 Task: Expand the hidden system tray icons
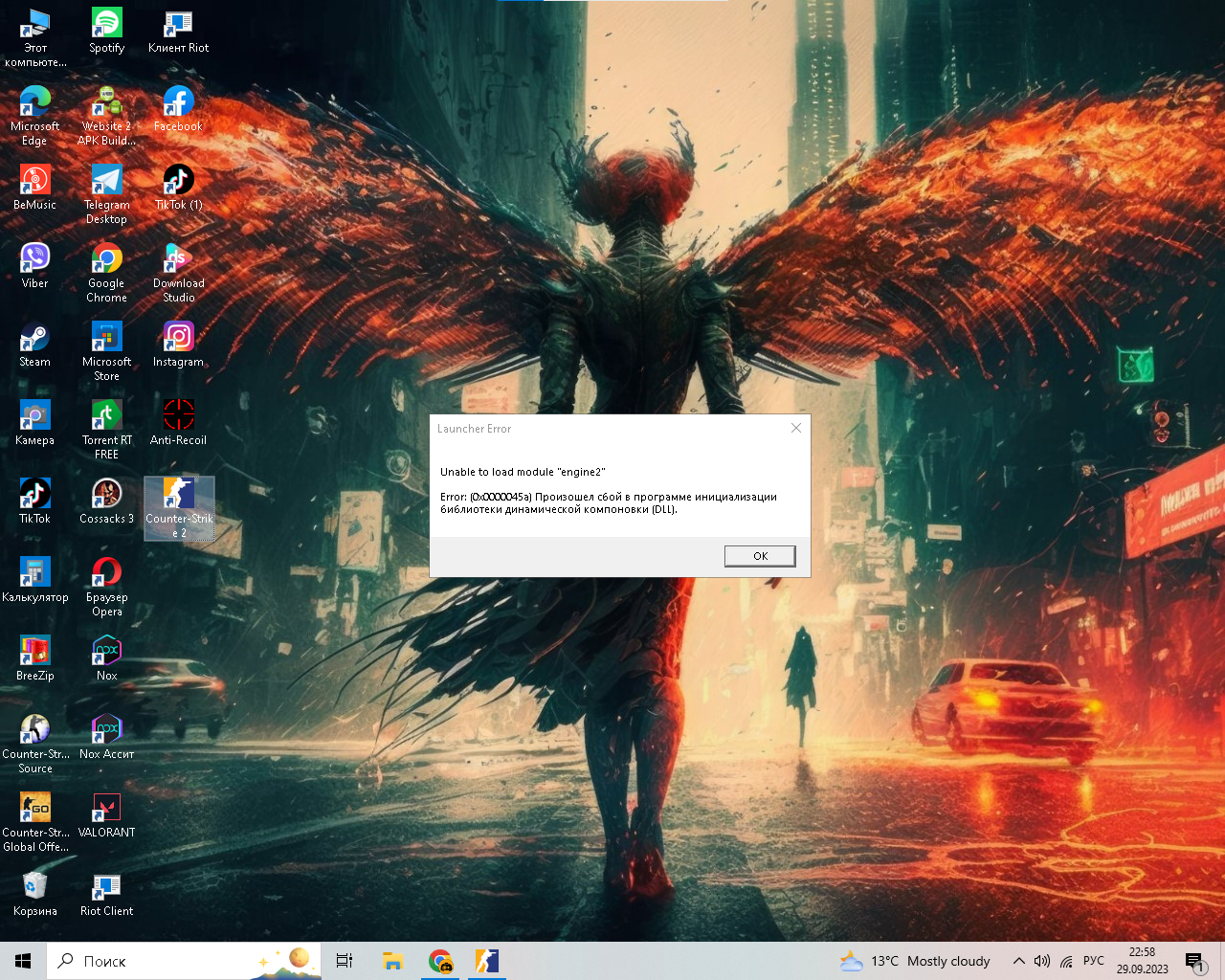(1018, 961)
